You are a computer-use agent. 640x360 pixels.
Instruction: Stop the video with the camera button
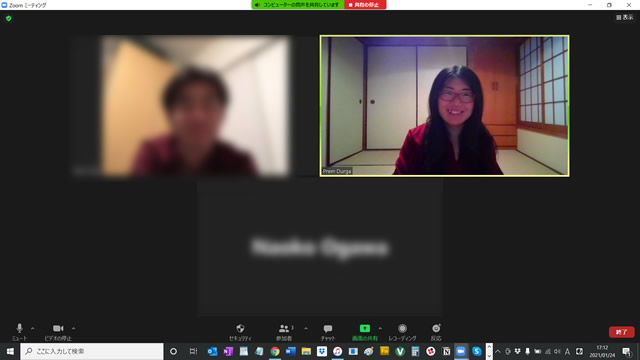pos(58,332)
